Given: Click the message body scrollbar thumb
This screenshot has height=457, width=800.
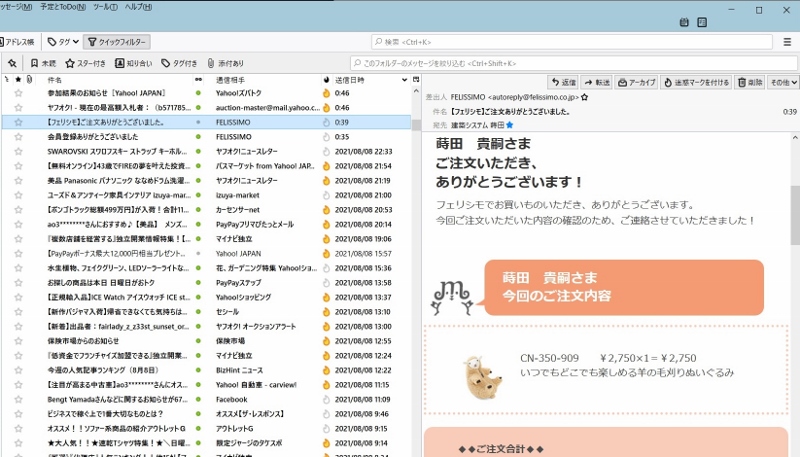Looking at the screenshot, I should [795, 215].
